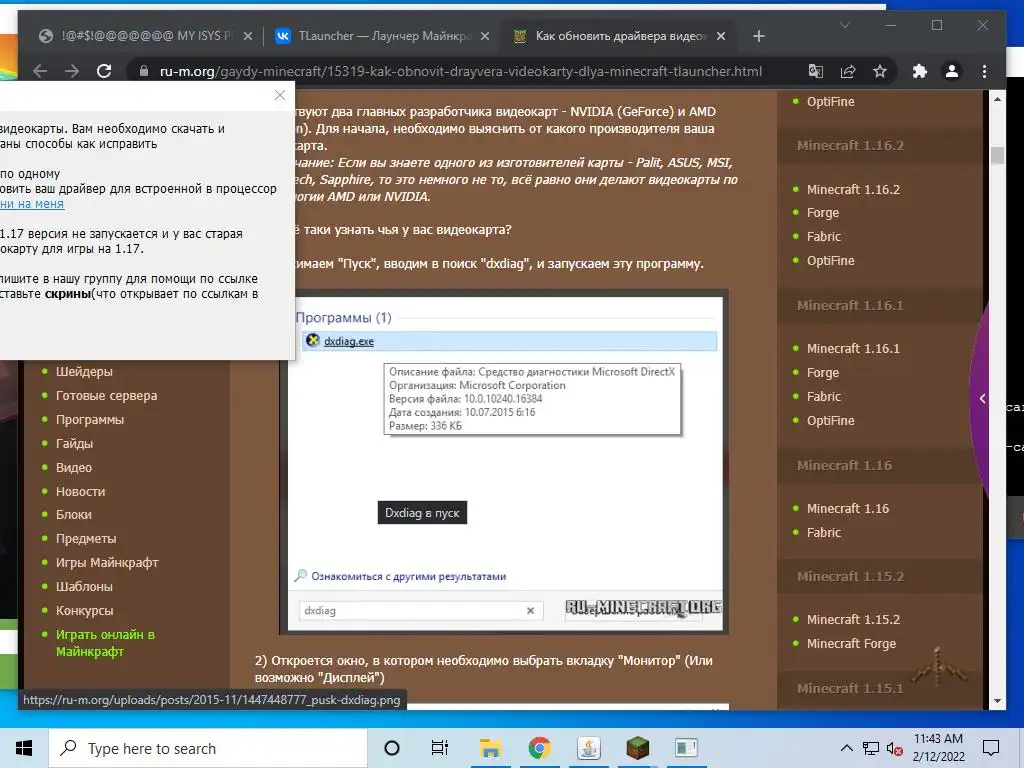
Task: Open Minecraft 1.15.2 download link
Action: pos(853,620)
